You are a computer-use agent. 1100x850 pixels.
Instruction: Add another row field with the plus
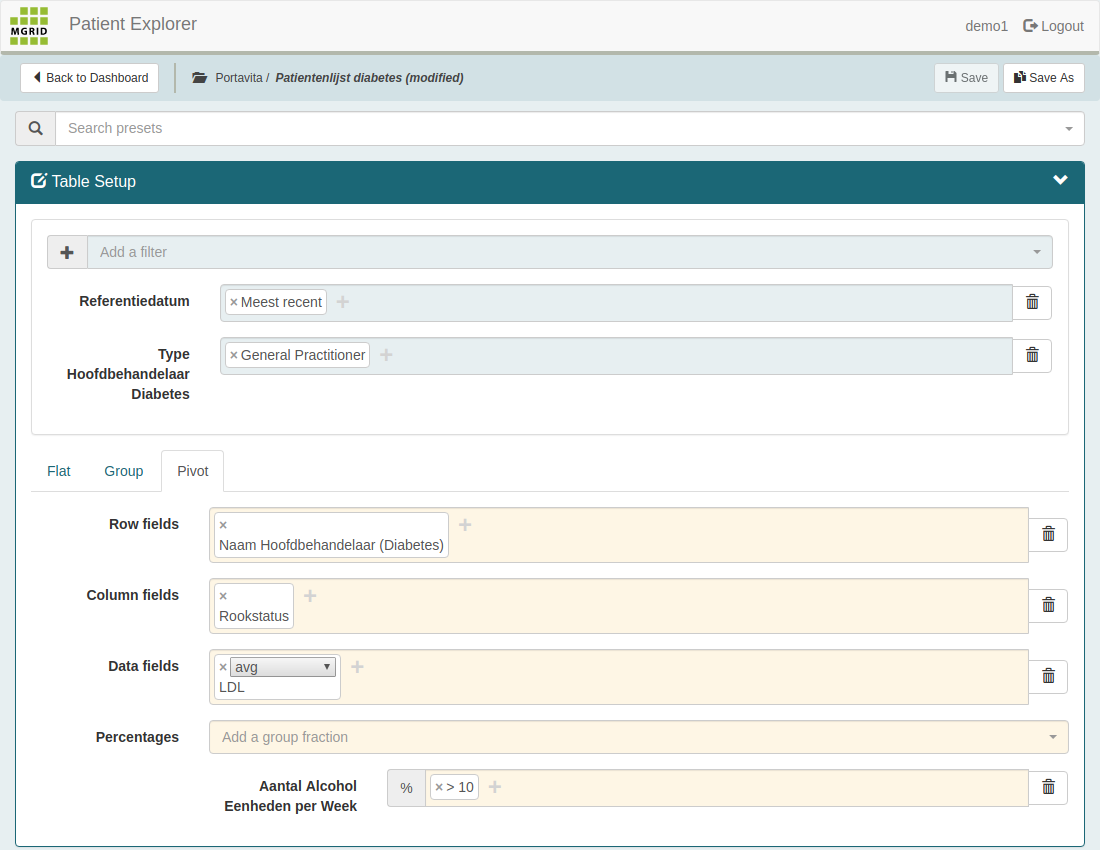point(464,525)
